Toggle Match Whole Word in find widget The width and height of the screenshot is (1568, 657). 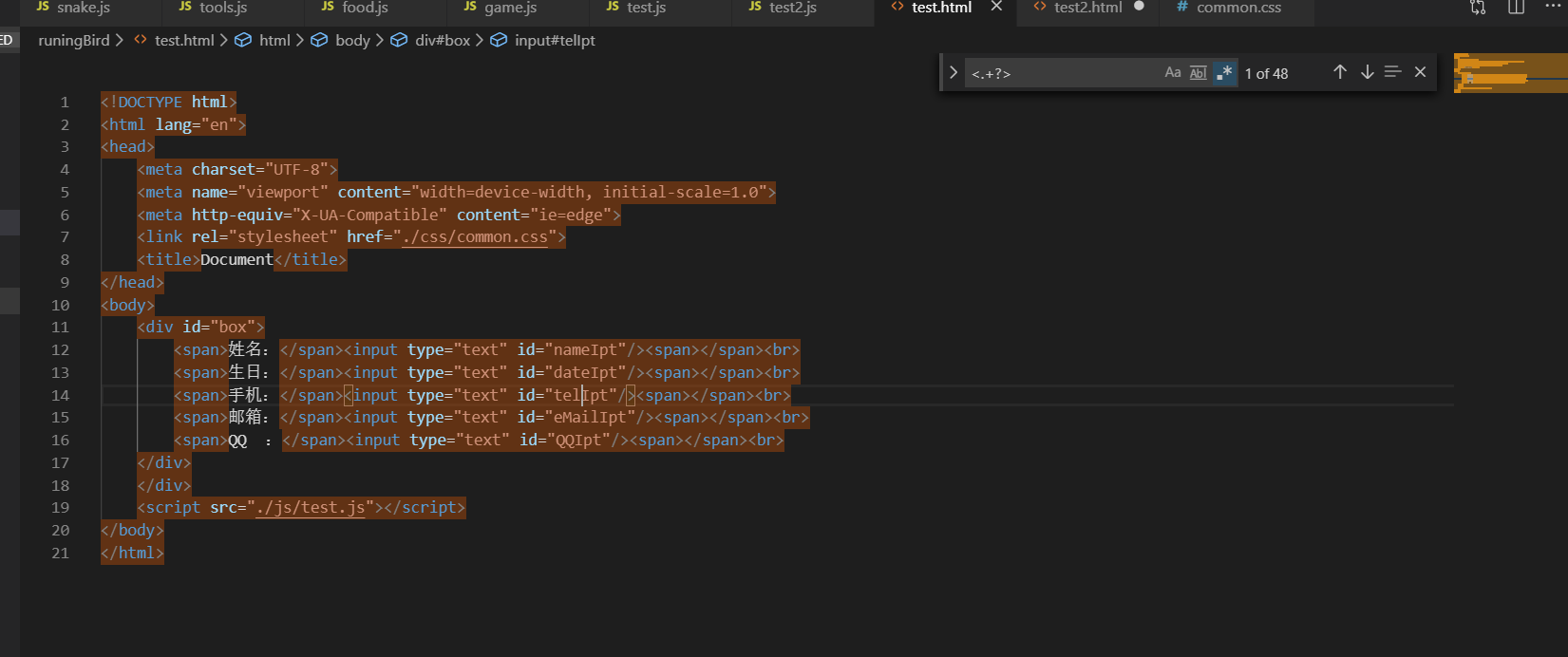pyautogui.click(x=1199, y=72)
